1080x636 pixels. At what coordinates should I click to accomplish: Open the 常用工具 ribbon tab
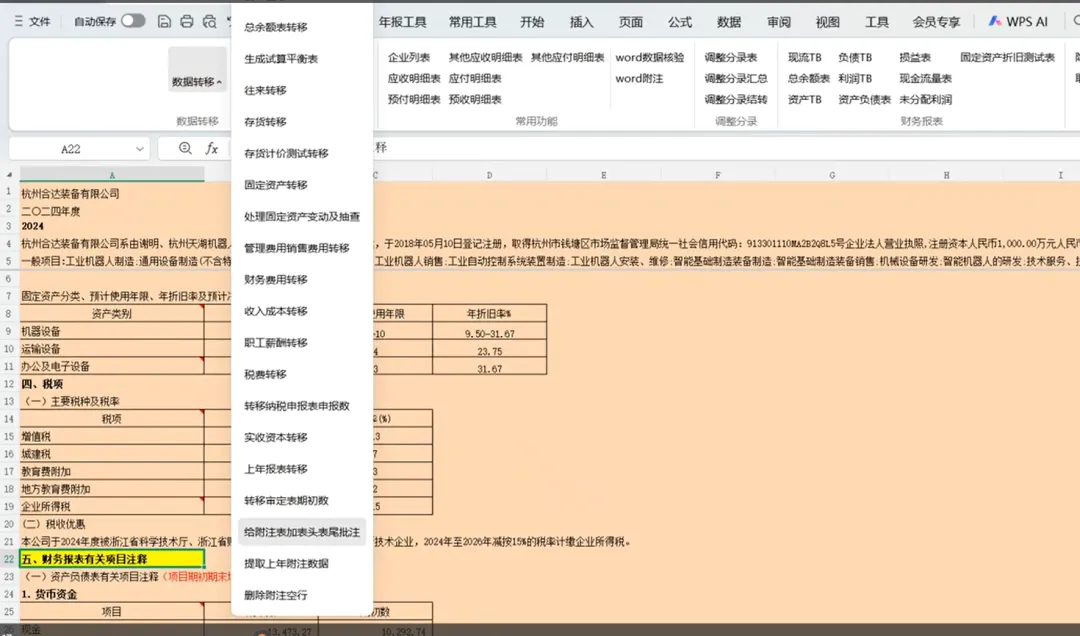[x=472, y=22]
